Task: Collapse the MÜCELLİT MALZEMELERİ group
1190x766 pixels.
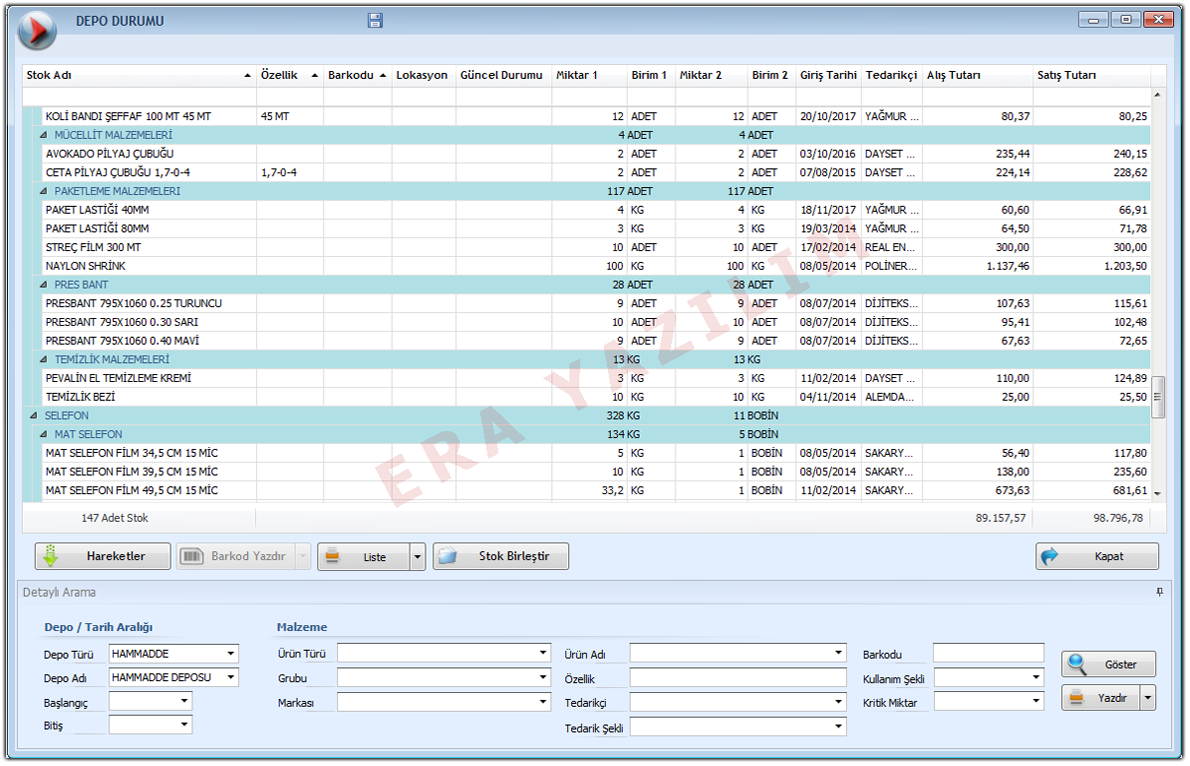Action: (x=43, y=135)
